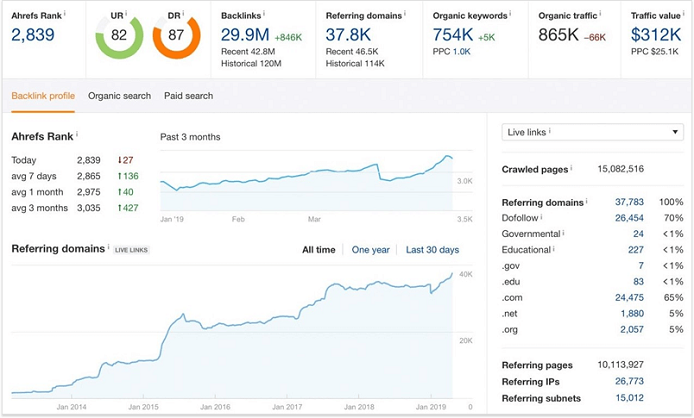Open the Live links dropdown
The image size is (694, 418).
point(592,132)
